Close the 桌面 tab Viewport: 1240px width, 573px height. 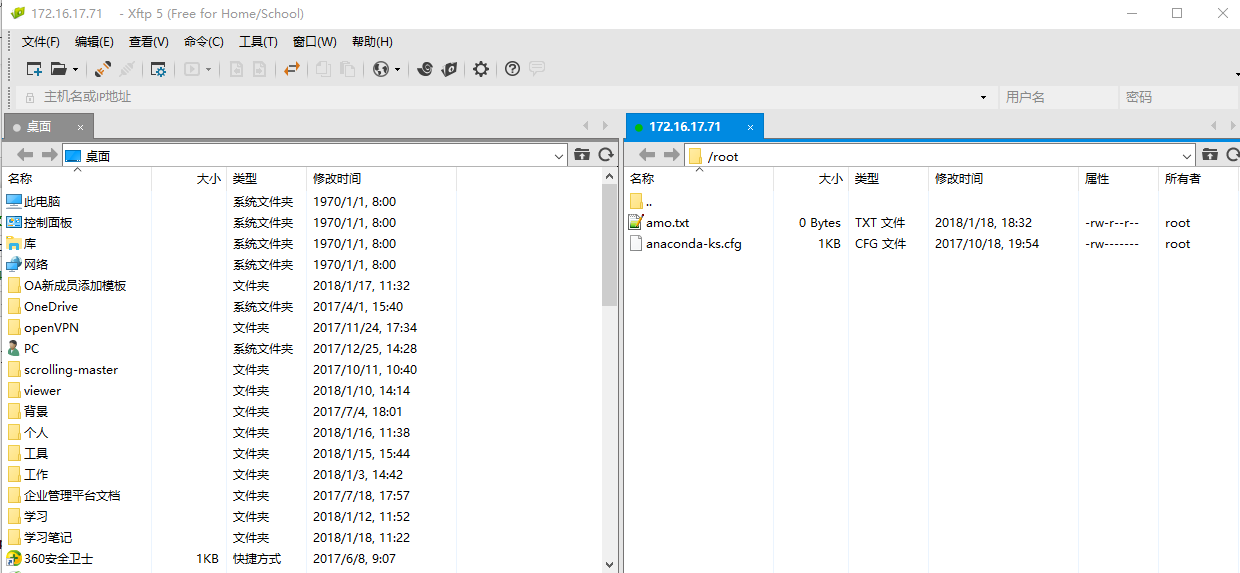tap(80, 127)
